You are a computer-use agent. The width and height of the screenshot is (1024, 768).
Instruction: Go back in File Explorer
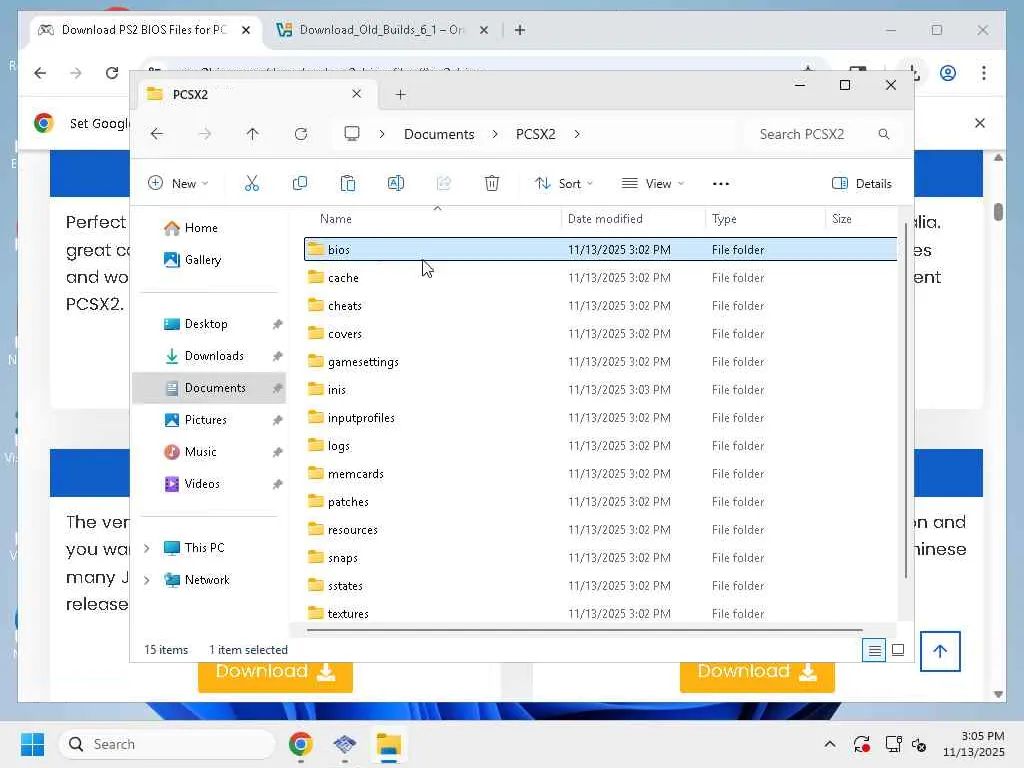157,134
